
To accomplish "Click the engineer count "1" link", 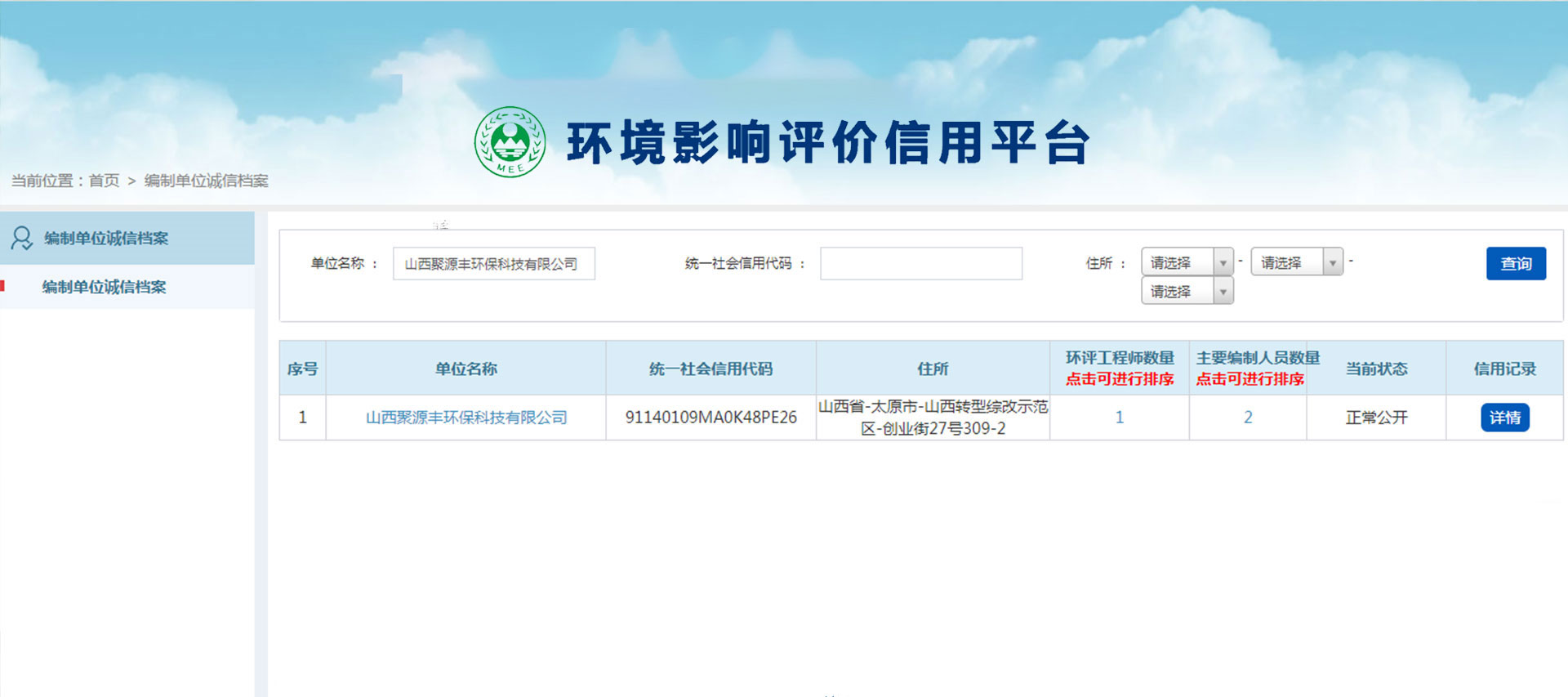I will click(x=1119, y=418).
